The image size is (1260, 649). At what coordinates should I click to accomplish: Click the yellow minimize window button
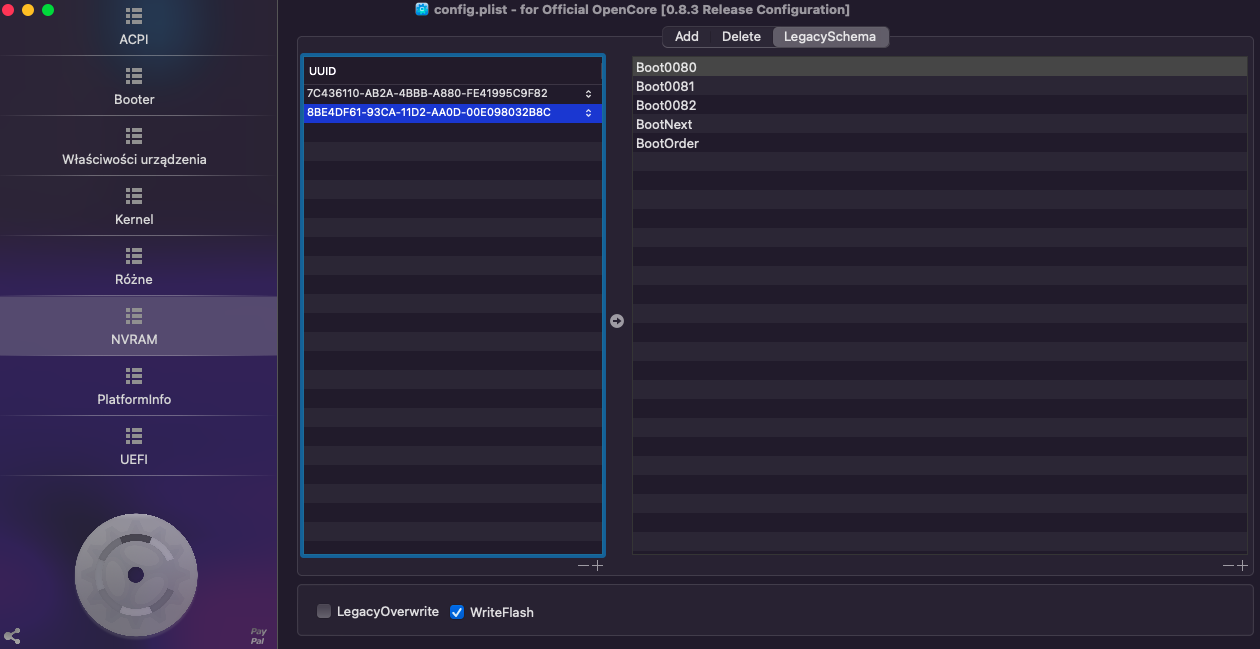(x=28, y=9)
